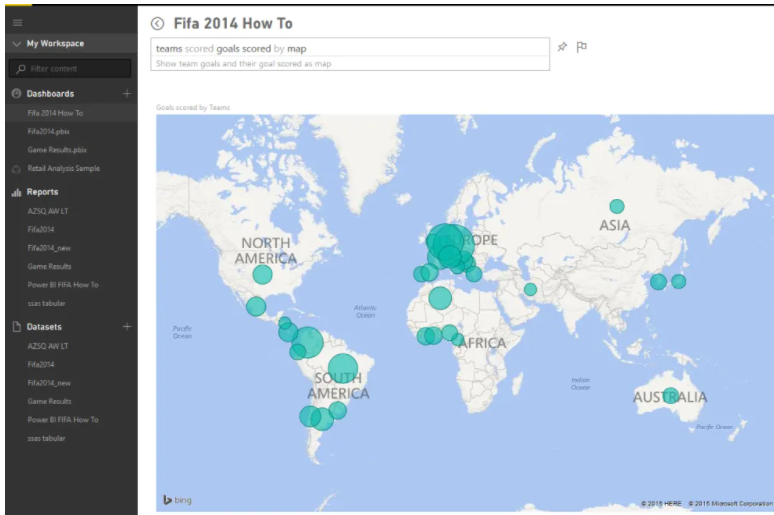The width and height of the screenshot is (774, 515).
Task: Flag the result using the flag icon
Action: tap(581, 47)
